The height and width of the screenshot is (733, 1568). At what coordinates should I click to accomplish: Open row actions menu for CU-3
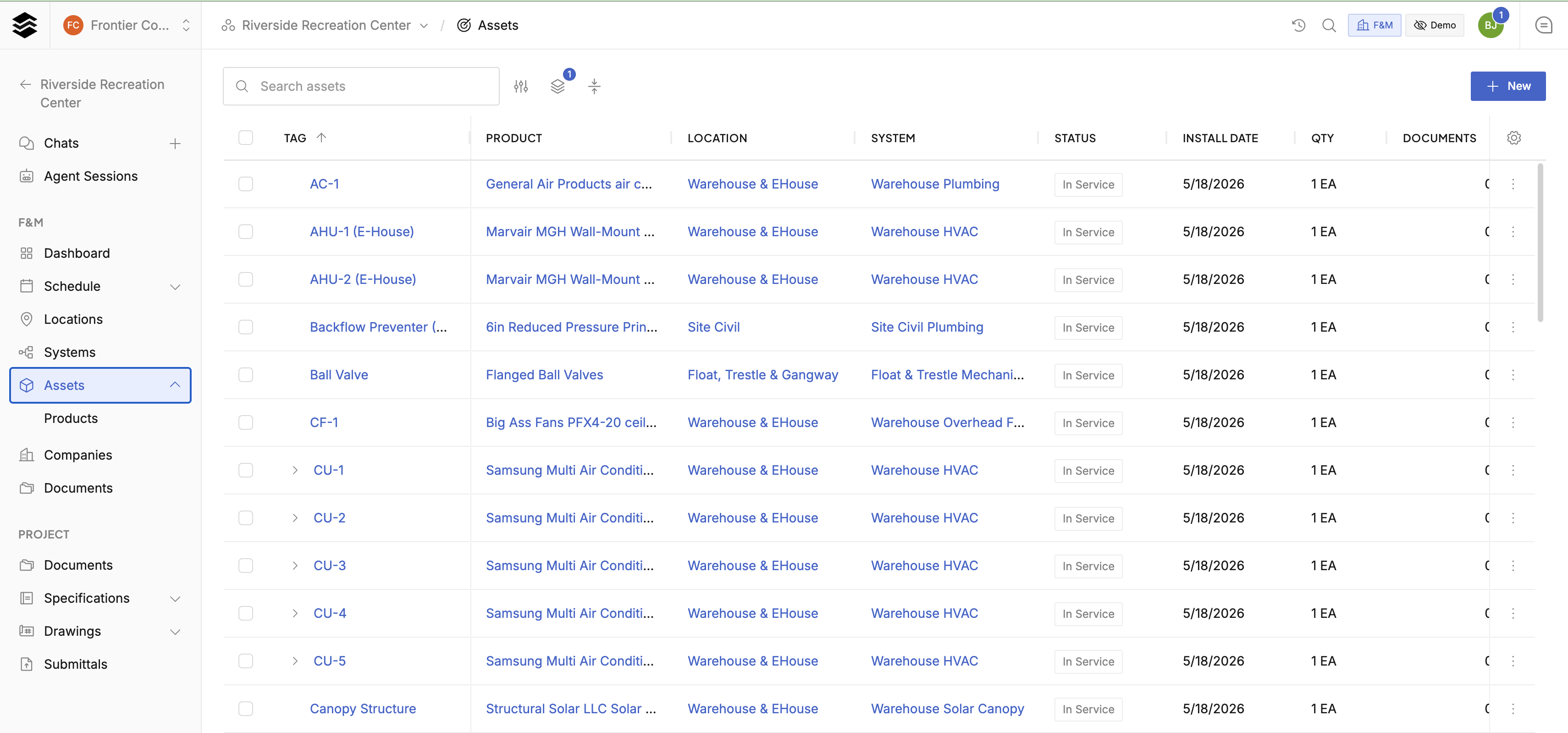(1513, 566)
